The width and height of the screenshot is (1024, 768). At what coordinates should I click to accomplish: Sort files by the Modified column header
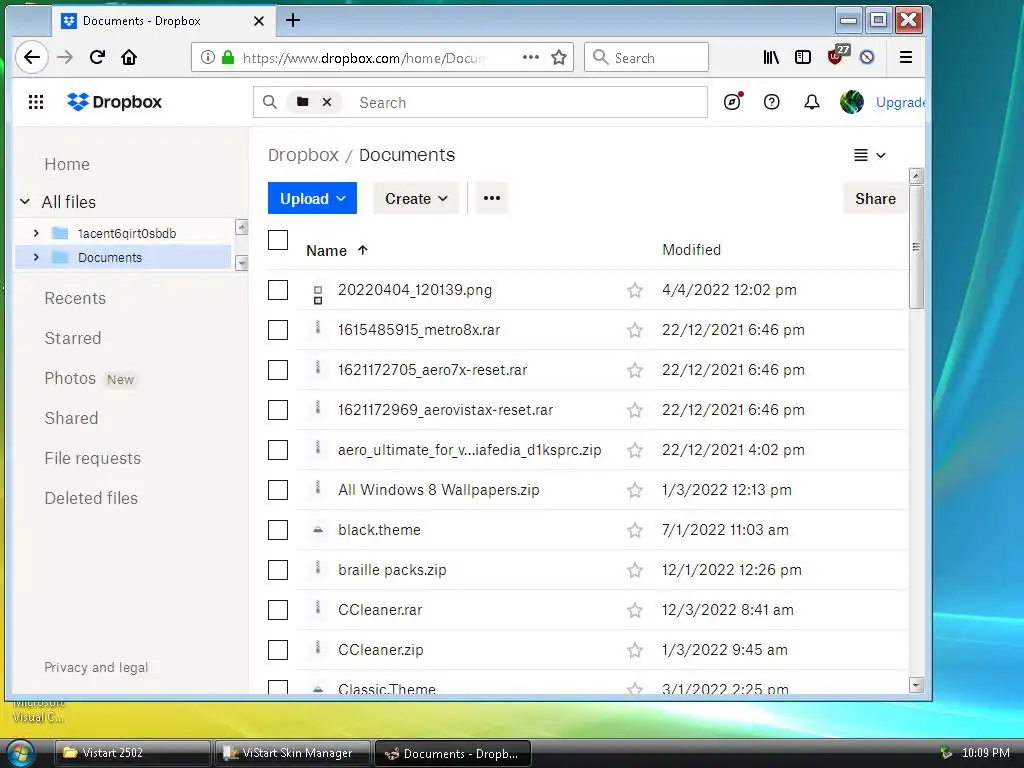692,250
